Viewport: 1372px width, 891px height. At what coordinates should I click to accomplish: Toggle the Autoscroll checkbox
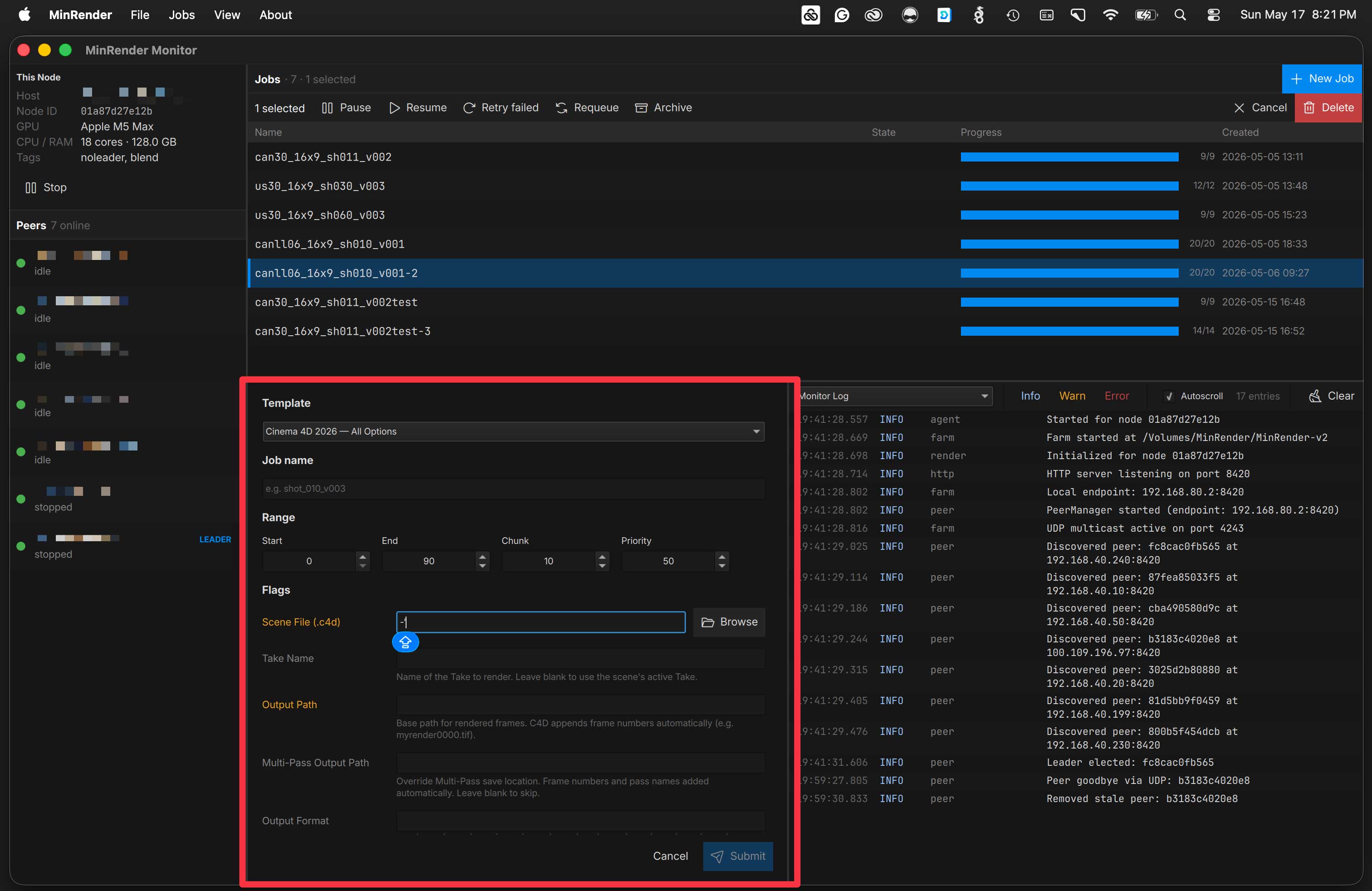[1169, 396]
